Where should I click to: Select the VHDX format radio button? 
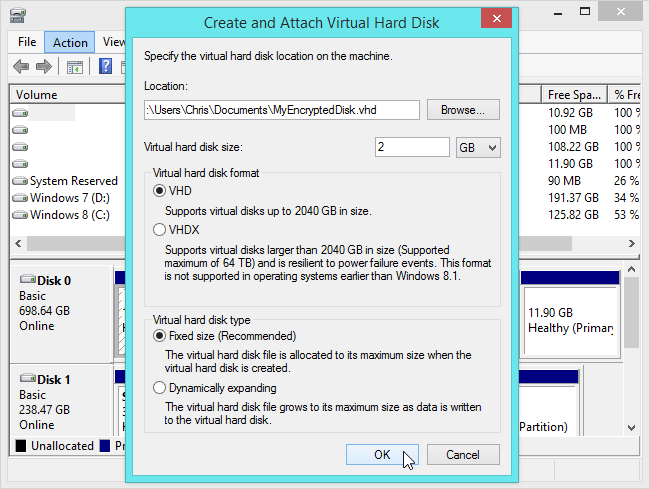(x=158, y=229)
